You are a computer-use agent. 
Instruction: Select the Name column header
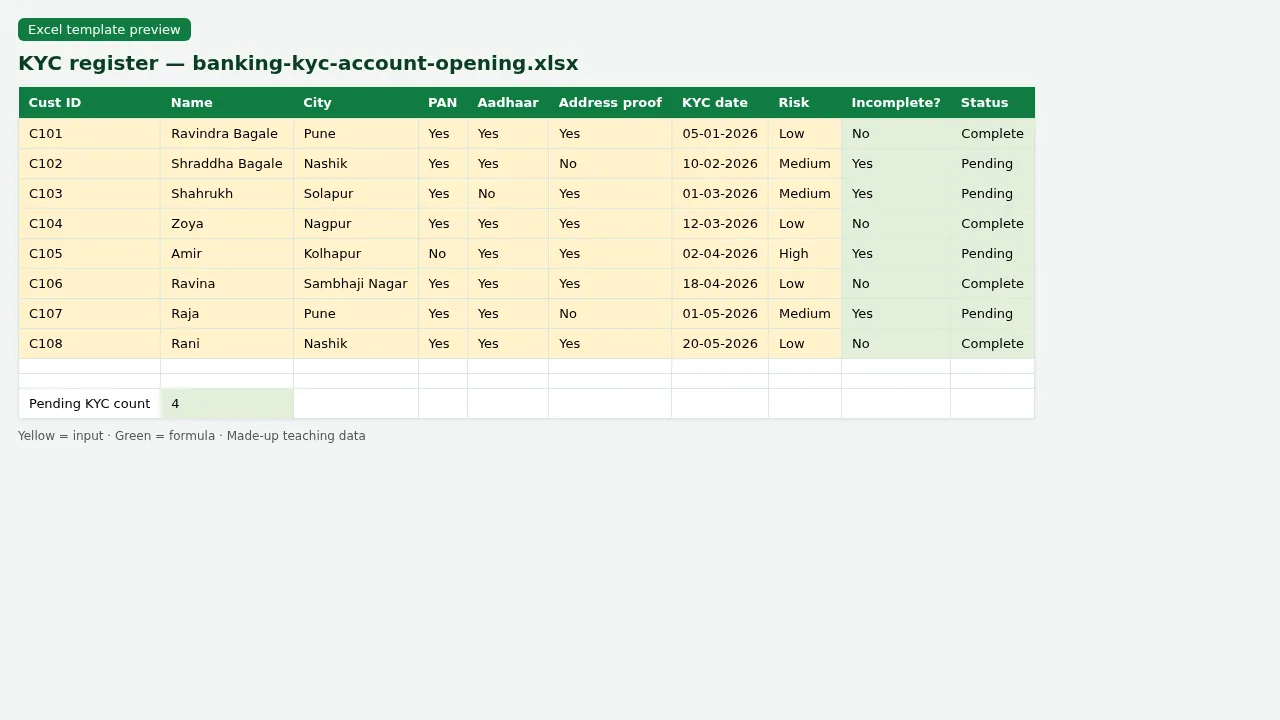tap(227, 103)
